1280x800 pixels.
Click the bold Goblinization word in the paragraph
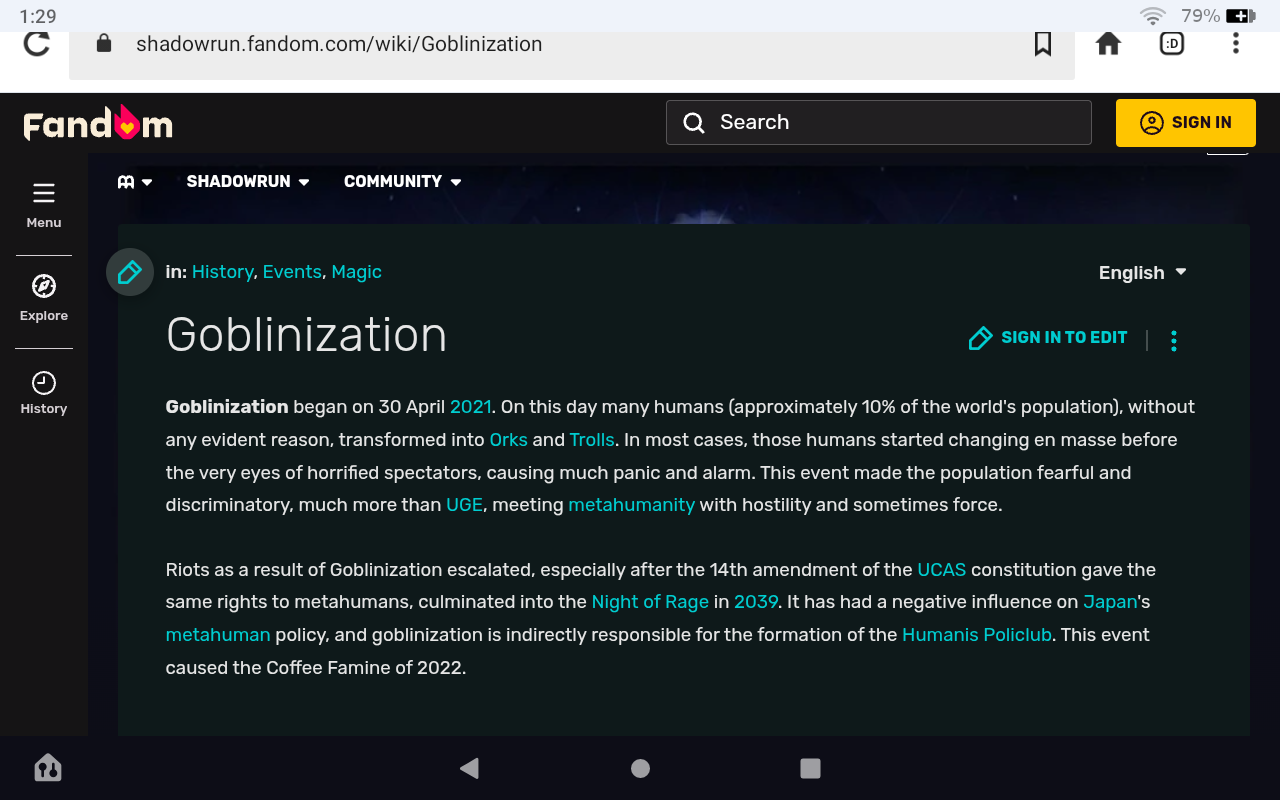[x=227, y=407]
